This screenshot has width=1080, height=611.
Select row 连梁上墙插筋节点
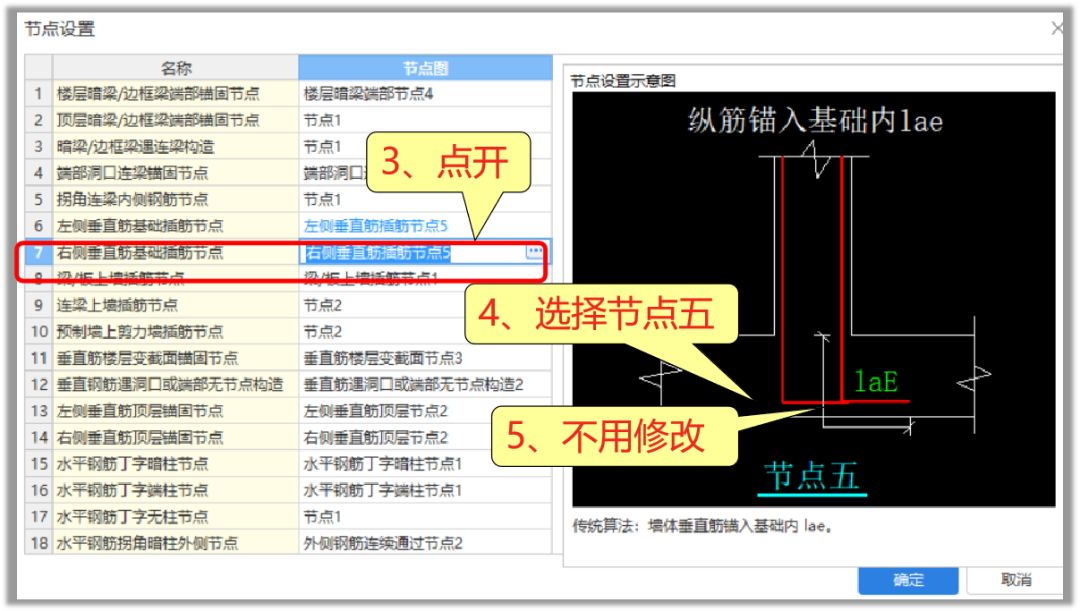[x=176, y=305]
